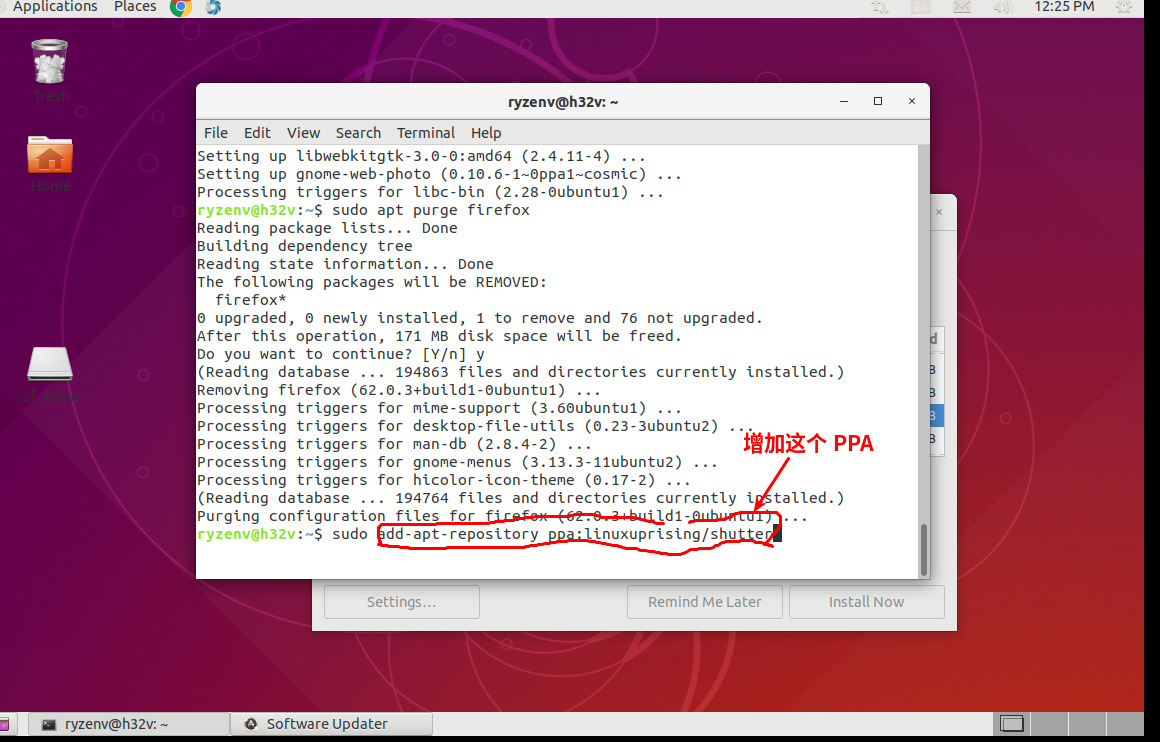Open the terminal Edit menu
The width and height of the screenshot is (1160, 742).
pyautogui.click(x=257, y=133)
